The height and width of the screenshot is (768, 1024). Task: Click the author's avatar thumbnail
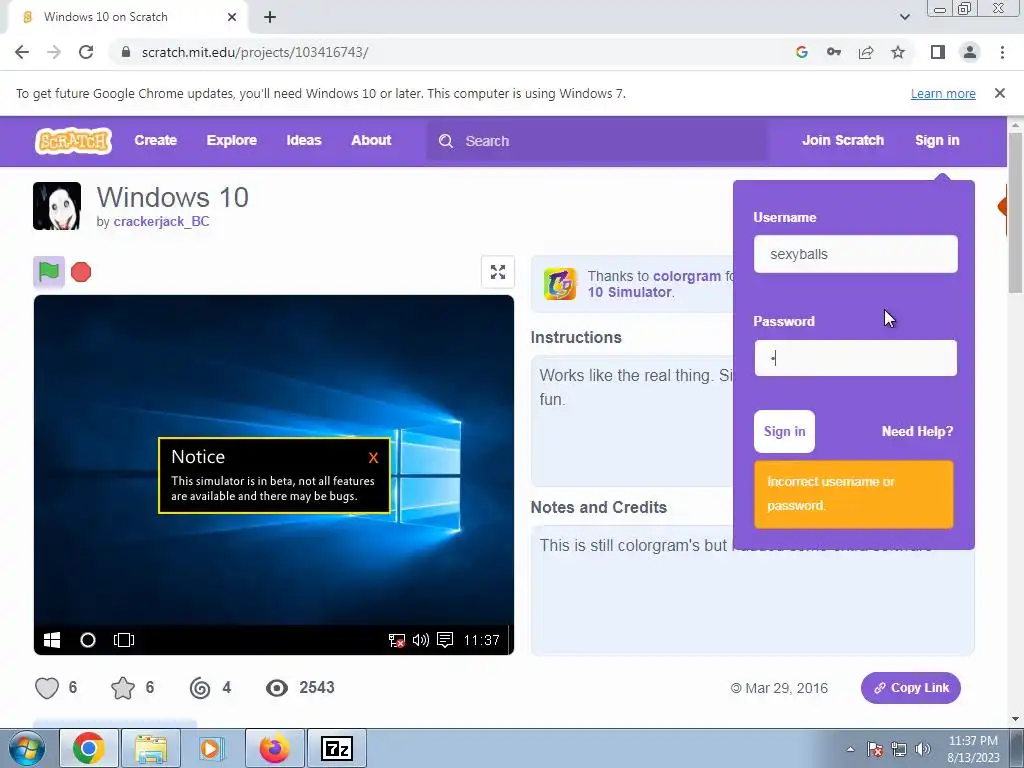click(x=57, y=206)
